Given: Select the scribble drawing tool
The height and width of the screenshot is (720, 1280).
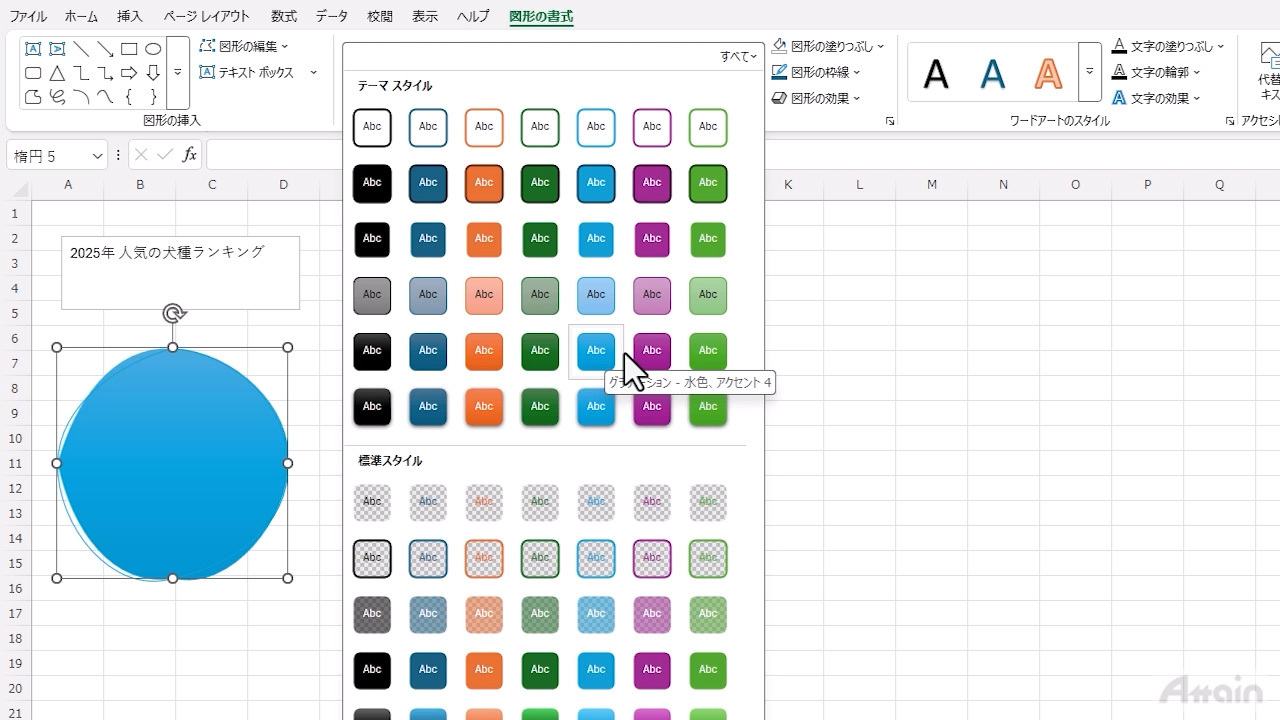Looking at the screenshot, I should pyautogui.click(x=57, y=97).
